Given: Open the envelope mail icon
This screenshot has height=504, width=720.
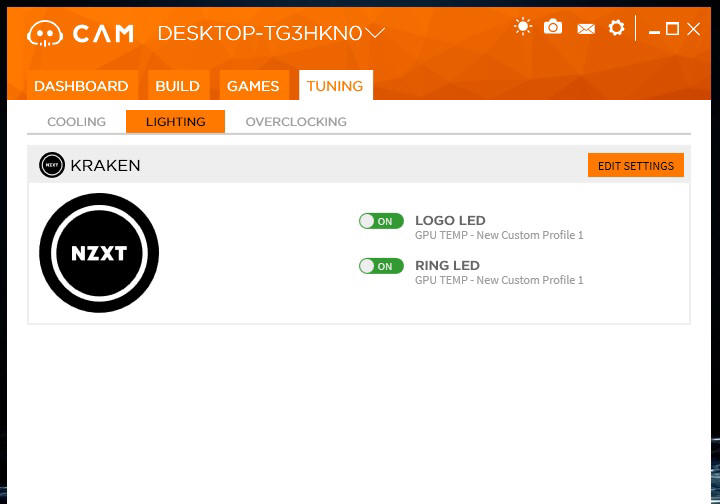Looking at the screenshot, I should click(x=586, y=29).
